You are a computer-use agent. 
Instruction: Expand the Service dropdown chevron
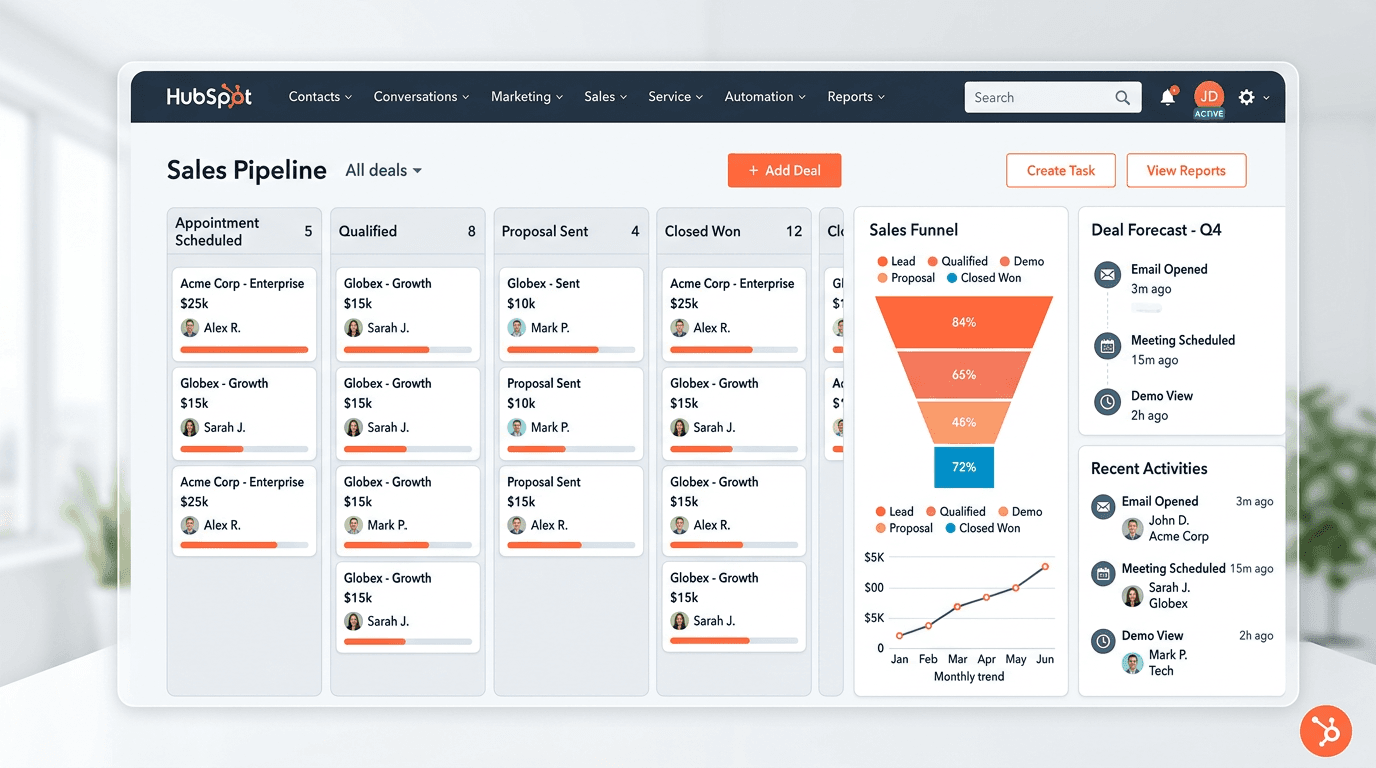click(x=700, y=98)
